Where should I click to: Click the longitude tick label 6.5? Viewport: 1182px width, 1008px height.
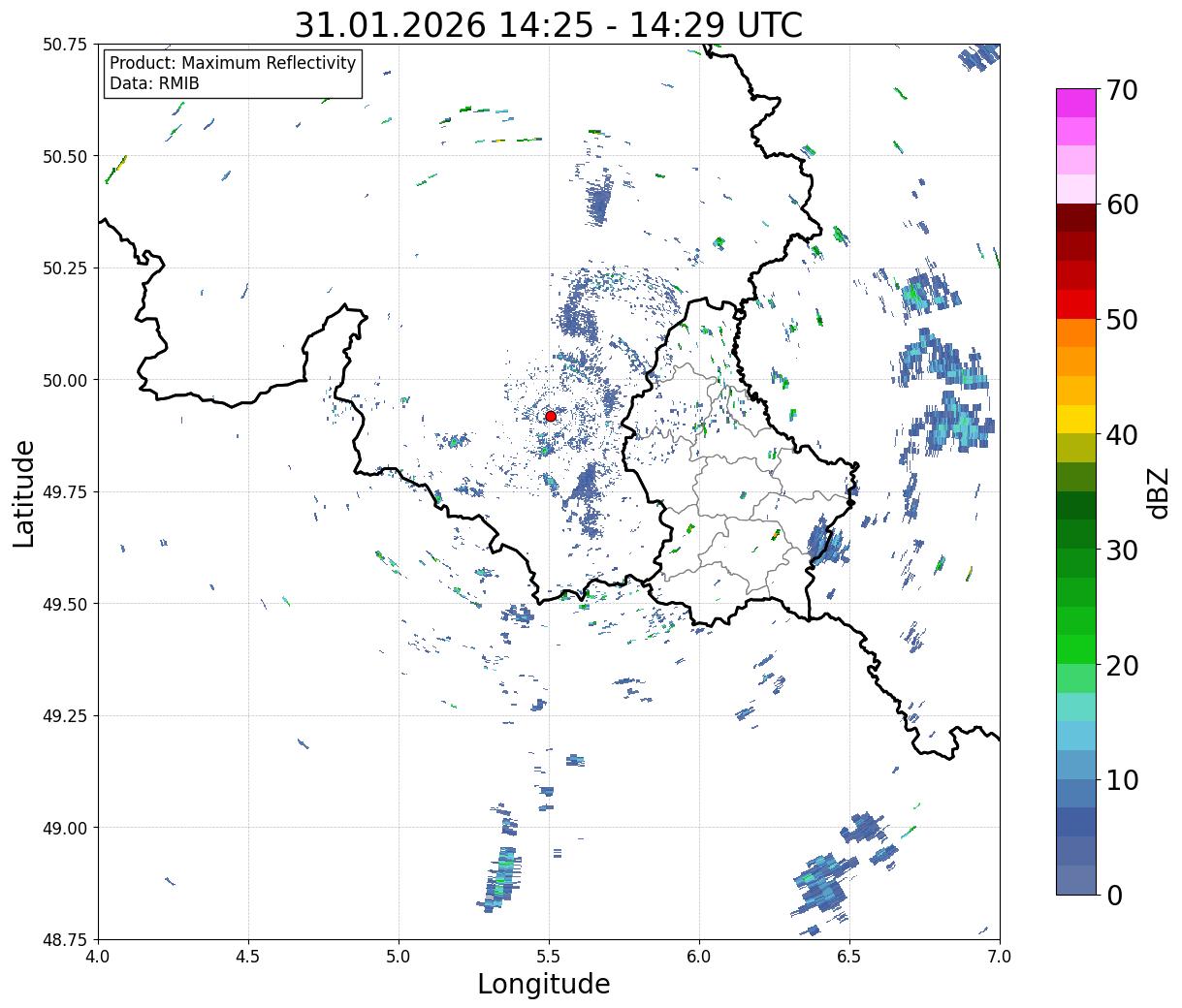pos(849,957)
